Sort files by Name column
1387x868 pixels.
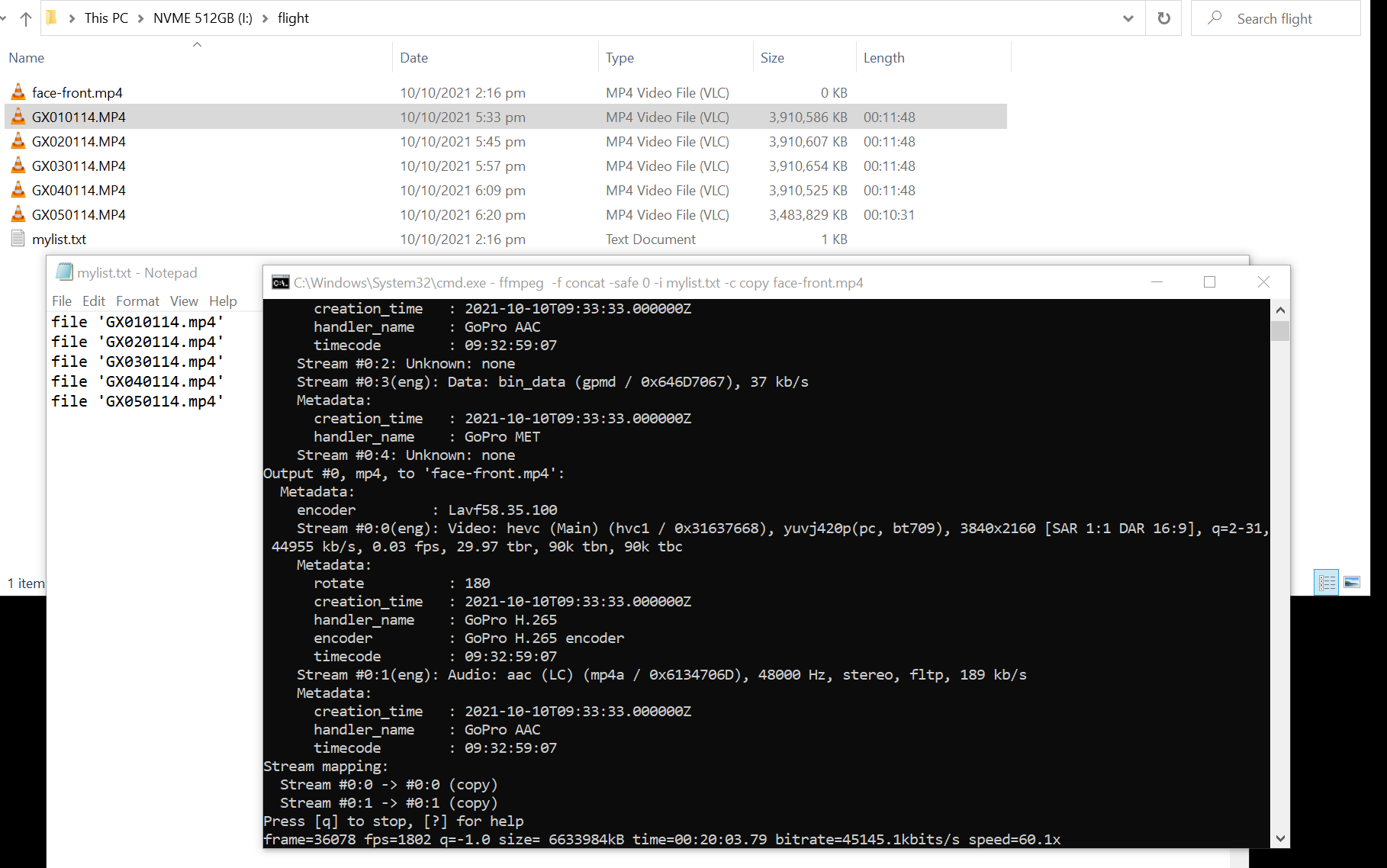click(197, 58)
